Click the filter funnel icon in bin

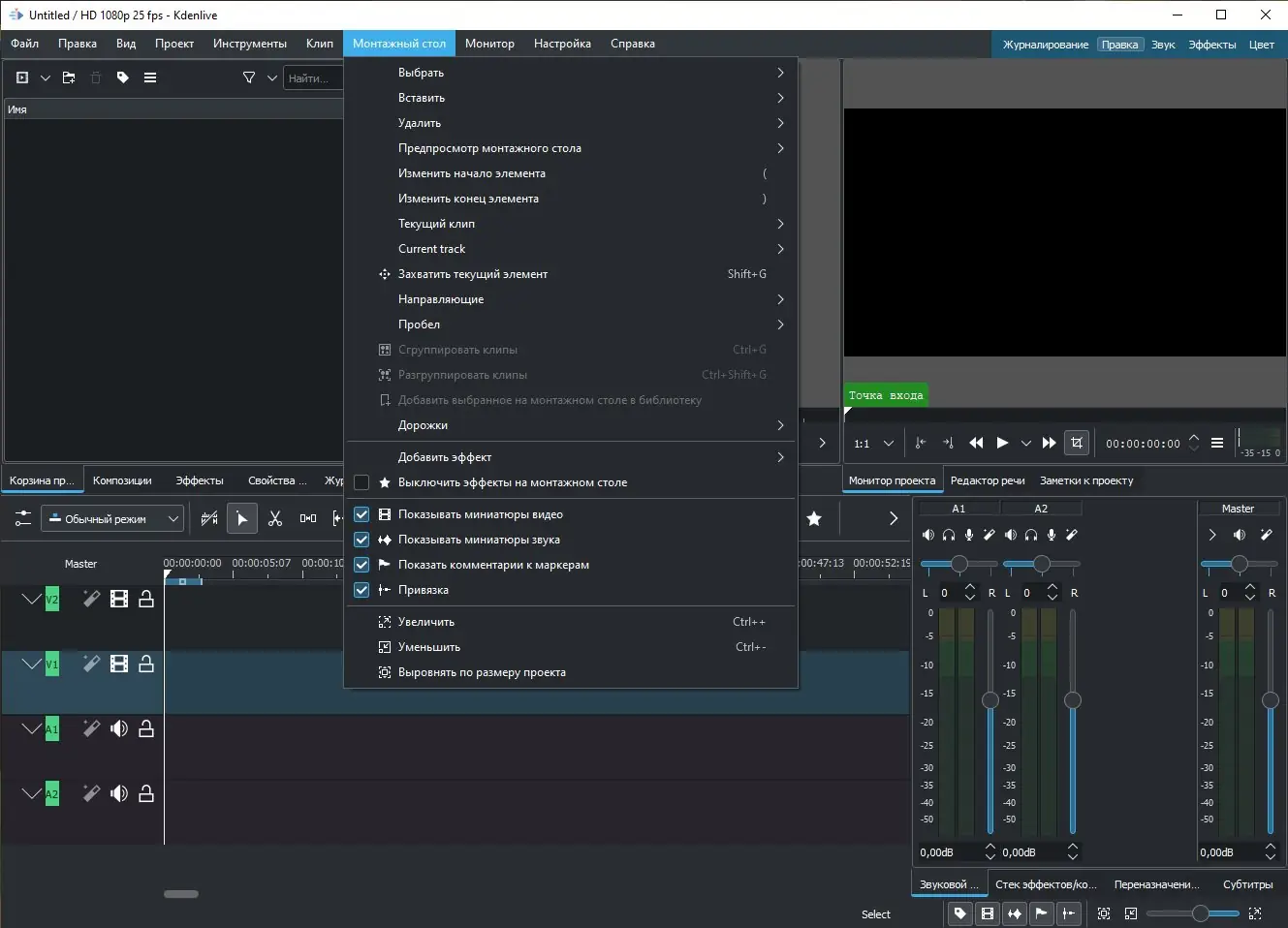(x=249, y=78)
